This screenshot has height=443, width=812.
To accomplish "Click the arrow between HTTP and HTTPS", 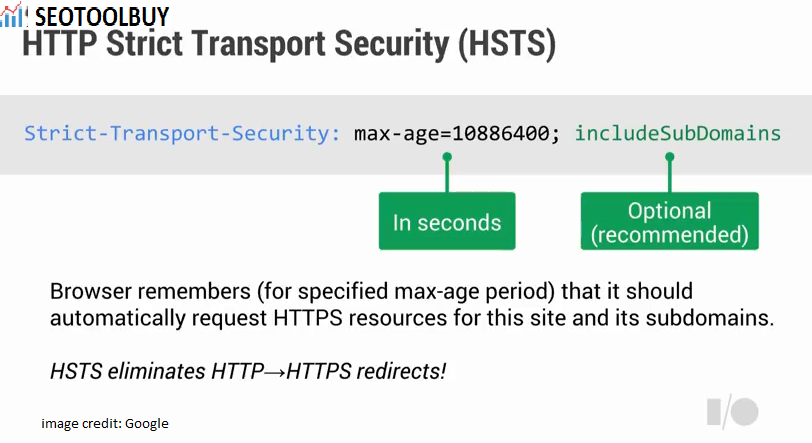I will click(x=275, y=372).
